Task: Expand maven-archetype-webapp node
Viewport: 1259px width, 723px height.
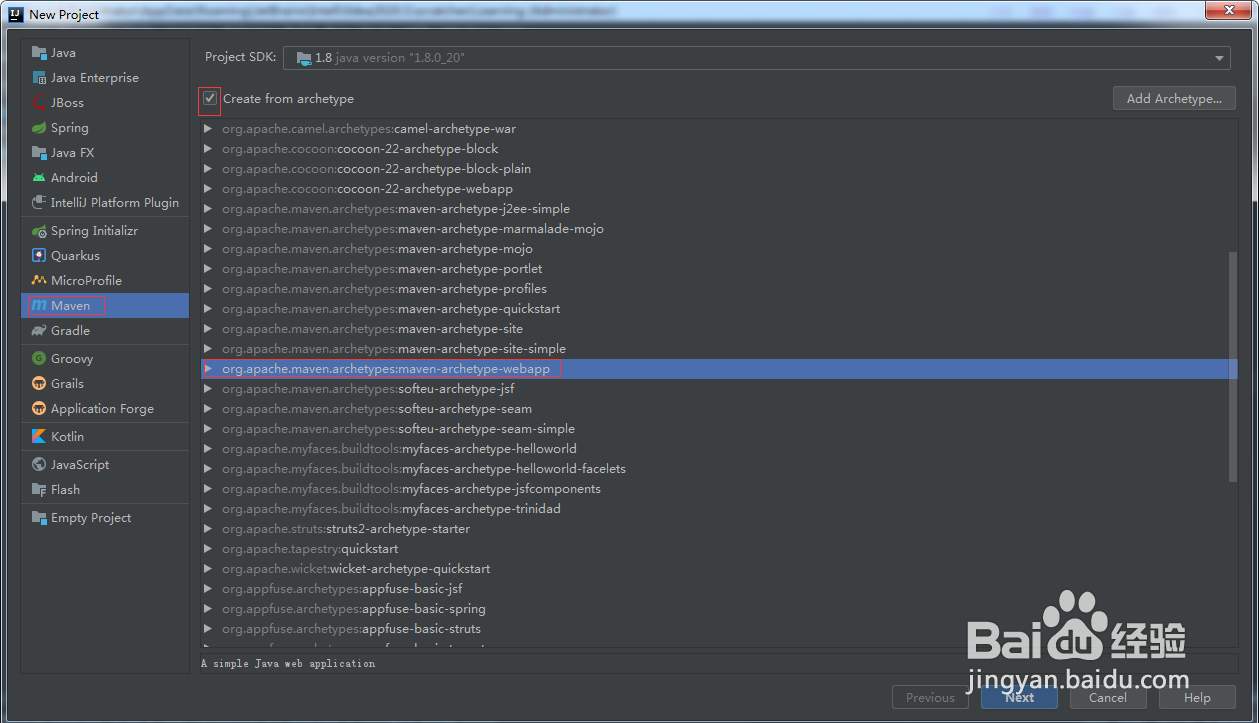Action: tap(208, 369)
